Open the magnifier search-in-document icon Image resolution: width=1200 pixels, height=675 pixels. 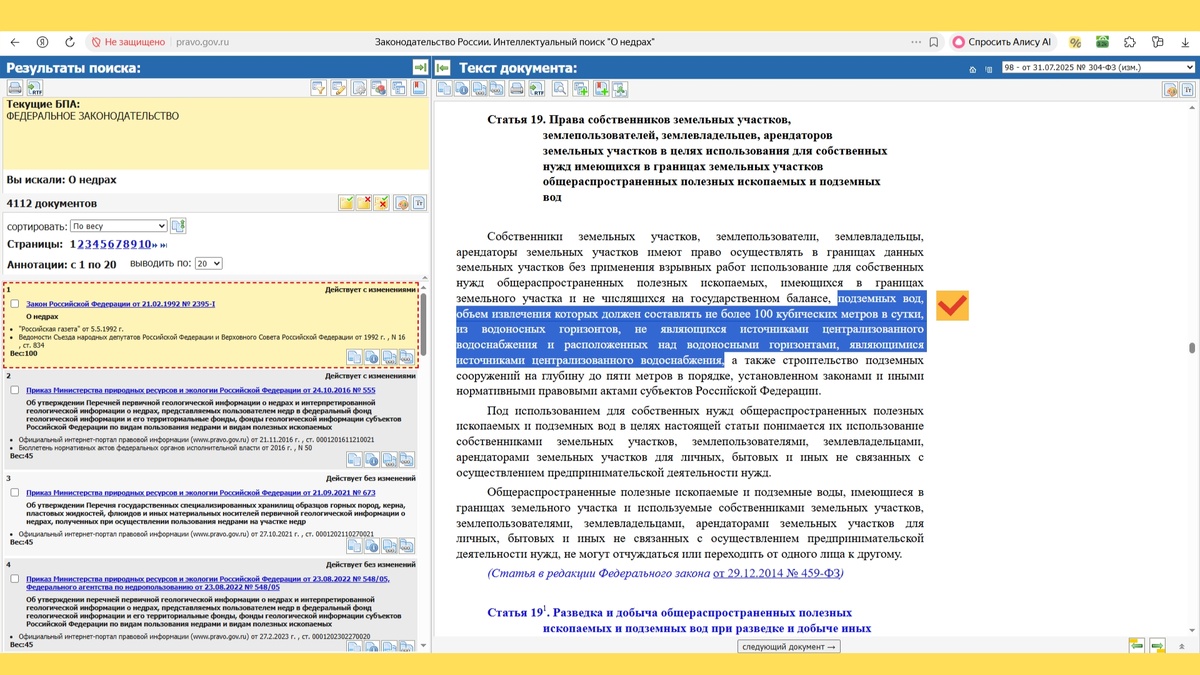pos(559,88)
